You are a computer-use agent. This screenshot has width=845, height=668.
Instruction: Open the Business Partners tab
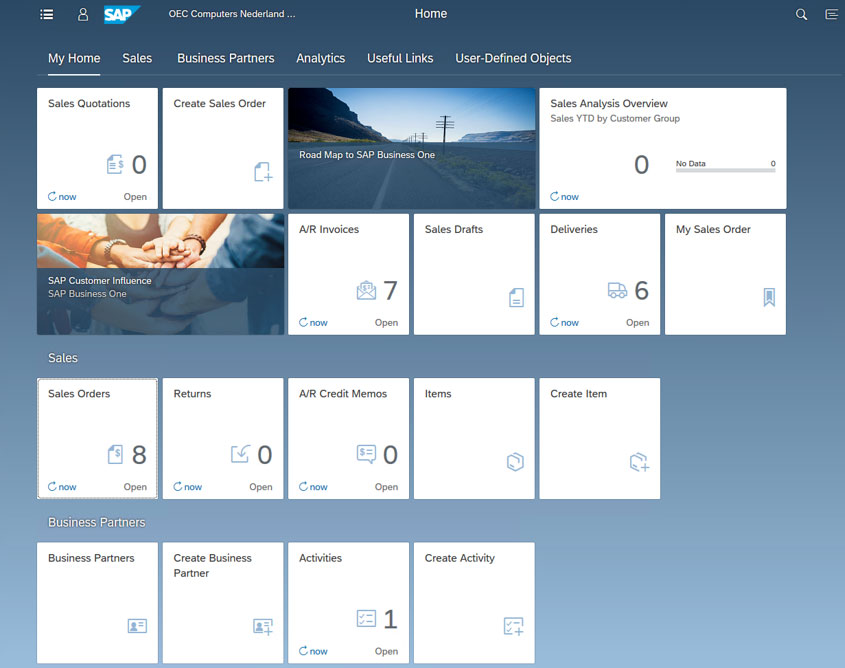(x=226, y=58)
